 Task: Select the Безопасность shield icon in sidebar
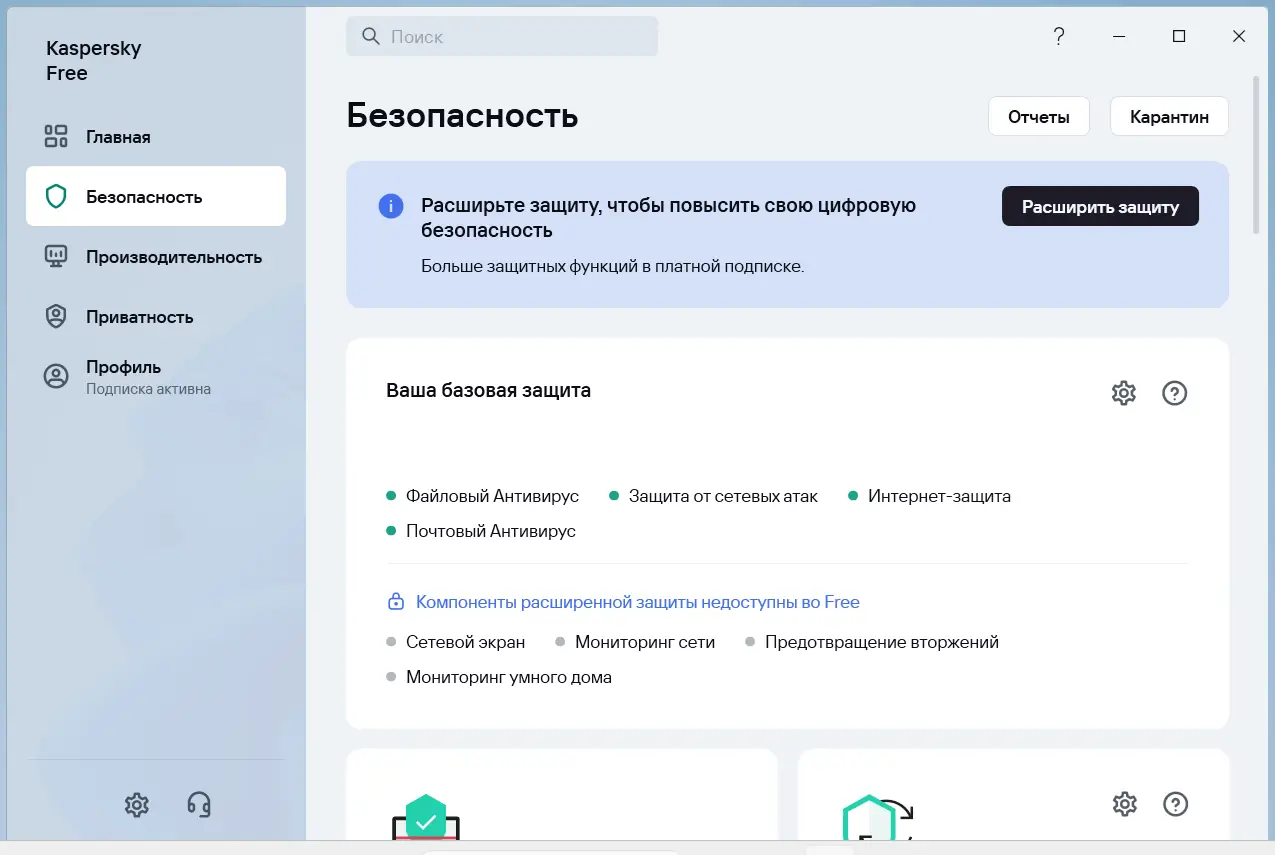tap(54, 196)
